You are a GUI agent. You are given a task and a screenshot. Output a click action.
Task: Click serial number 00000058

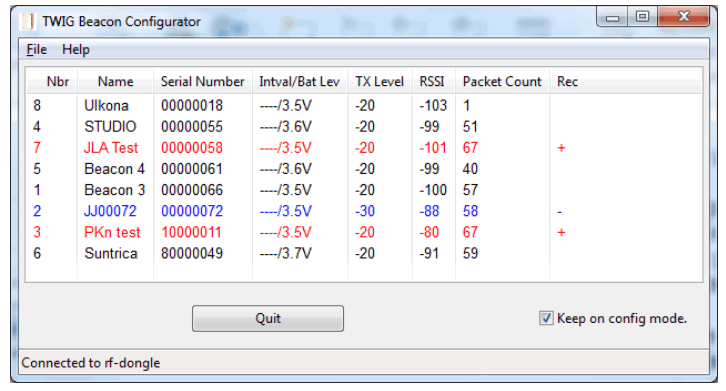pos(192,148)
